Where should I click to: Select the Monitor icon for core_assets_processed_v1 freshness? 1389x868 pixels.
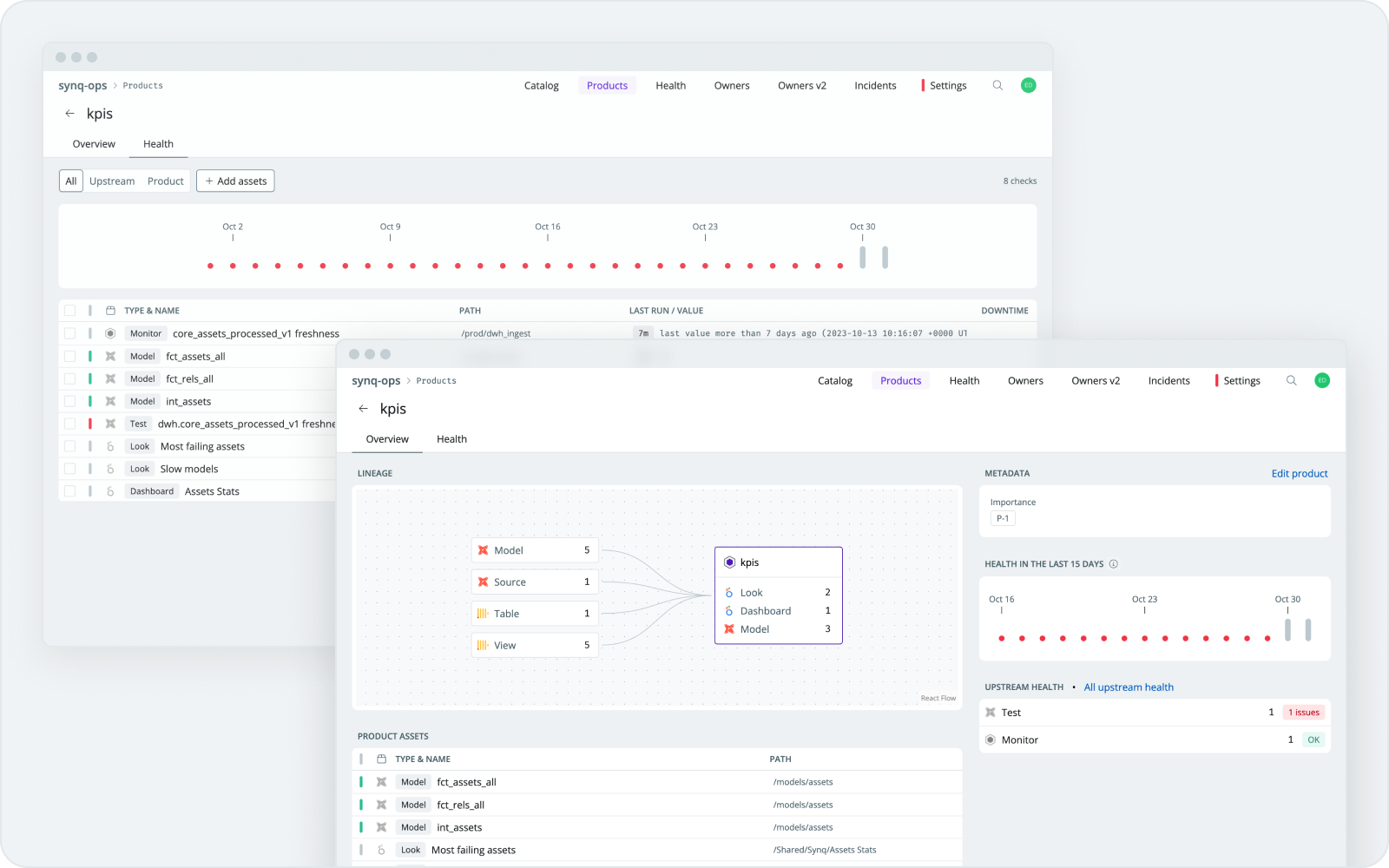pos(112,332)
